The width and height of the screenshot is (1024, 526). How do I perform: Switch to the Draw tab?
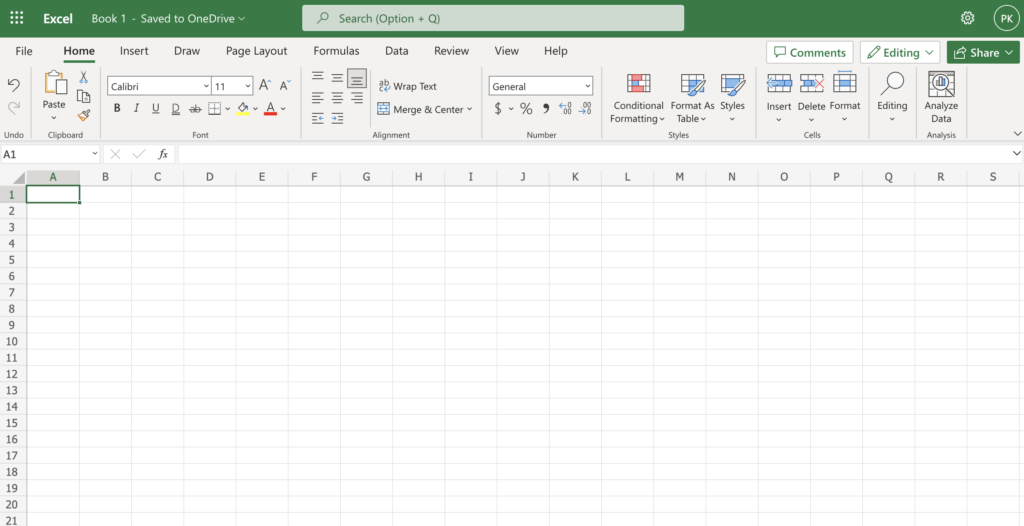[x=187, y=51]
